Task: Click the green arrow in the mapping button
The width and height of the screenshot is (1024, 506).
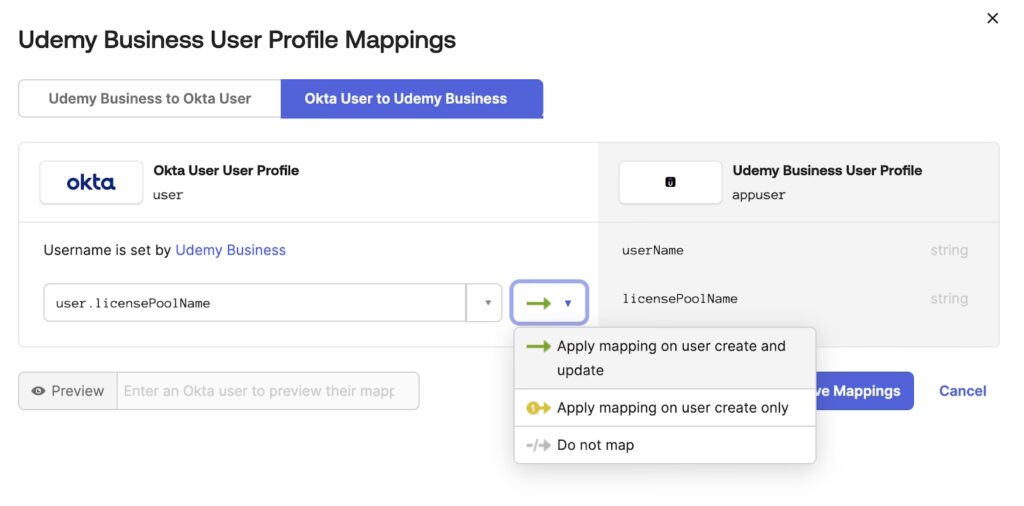Action: click(538, 303)
